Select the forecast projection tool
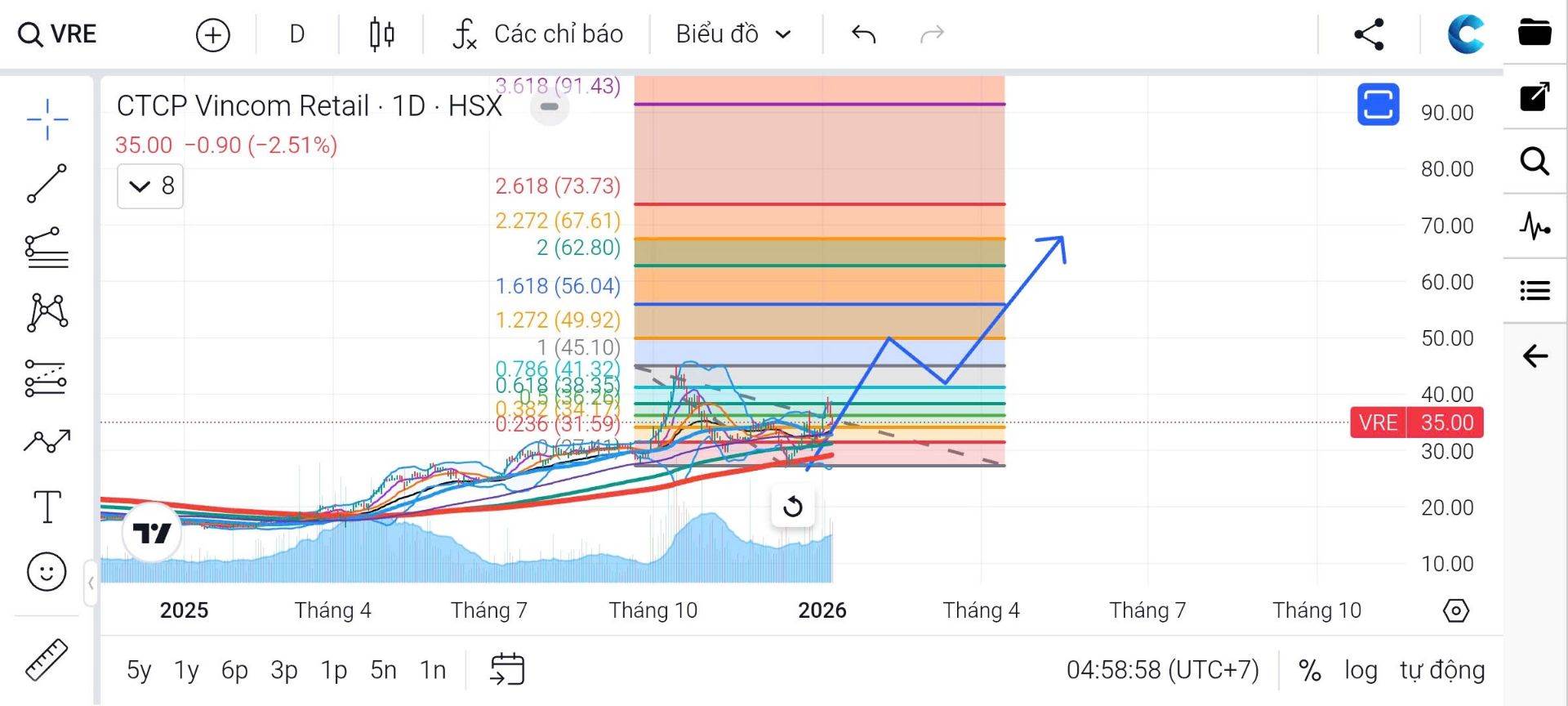This screenshot has height=706, width=1568. (47, 378)
